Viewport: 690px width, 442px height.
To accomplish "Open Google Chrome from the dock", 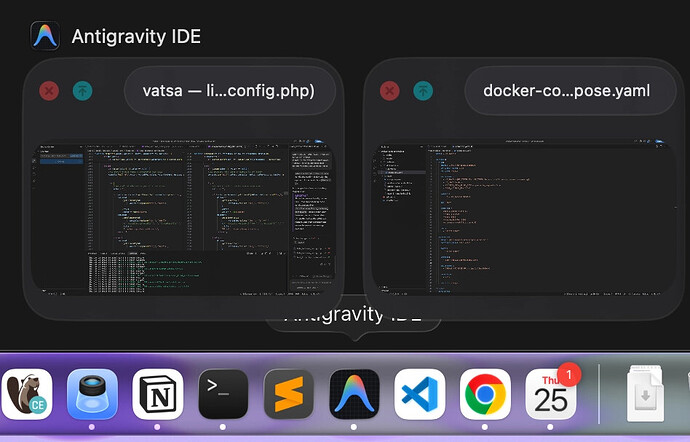I will click(485, 394).
